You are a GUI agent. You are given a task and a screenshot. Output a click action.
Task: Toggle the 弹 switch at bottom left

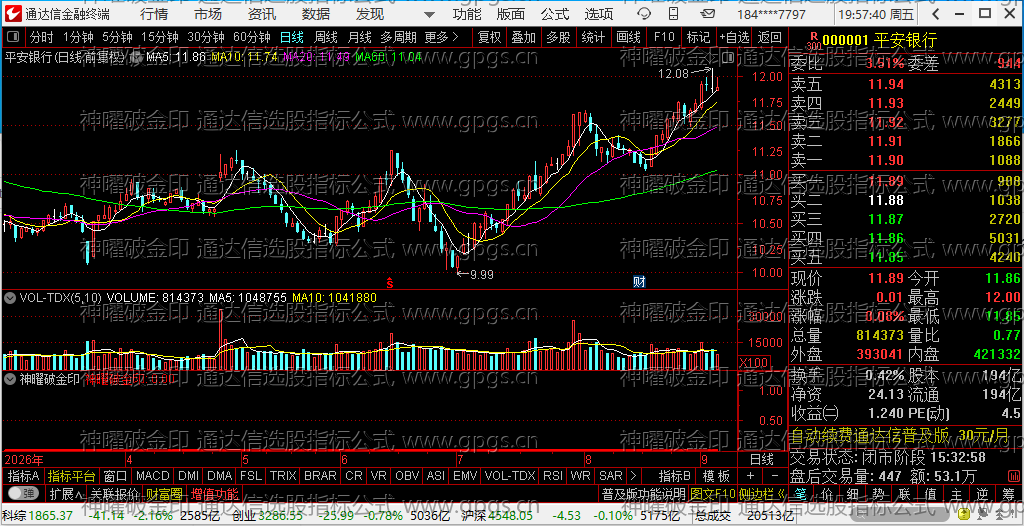pos(24,493)
